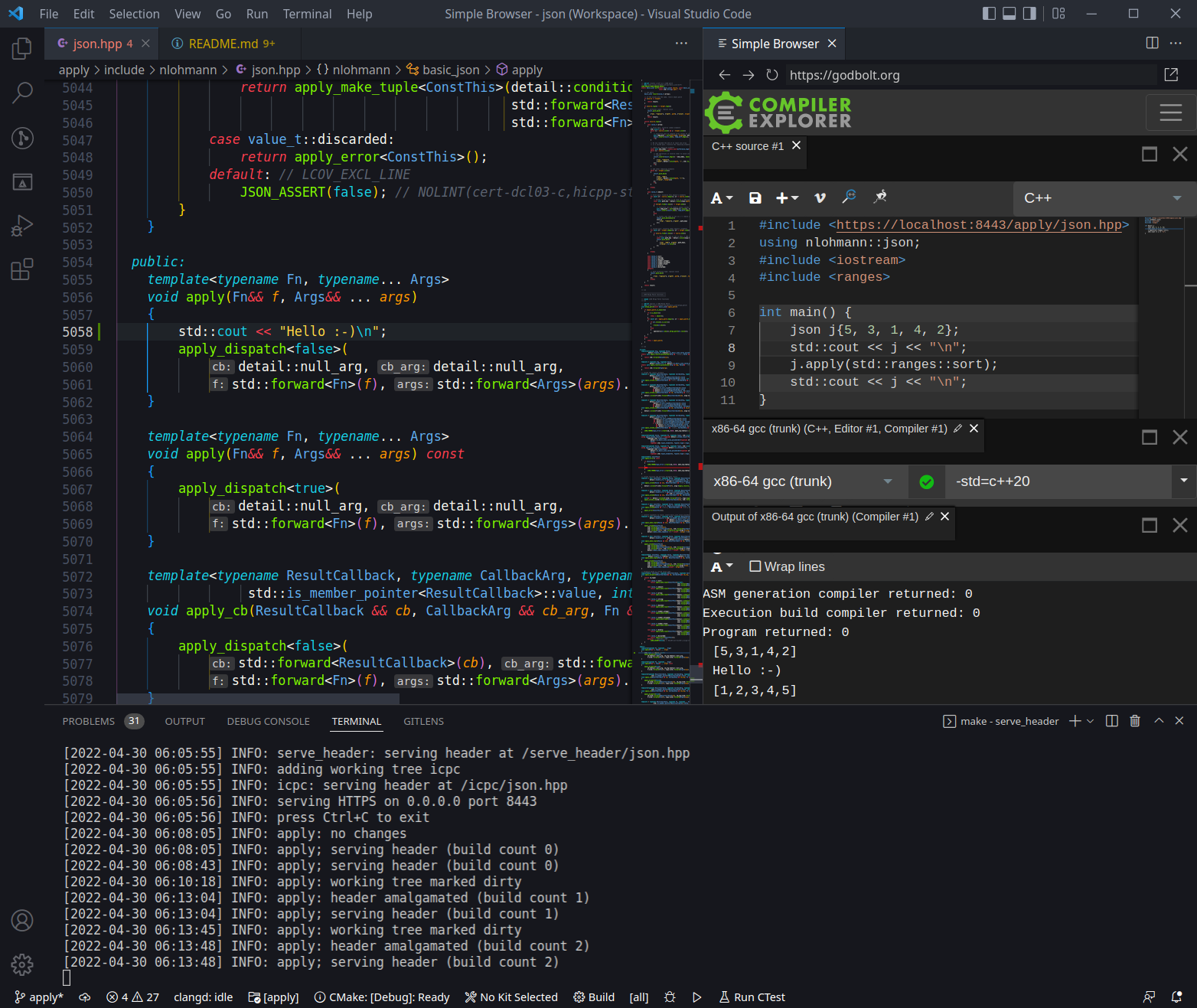Open Compiler Explorer's save source icon
Screen dimensions: 1197x1008
tap(755, 197)
